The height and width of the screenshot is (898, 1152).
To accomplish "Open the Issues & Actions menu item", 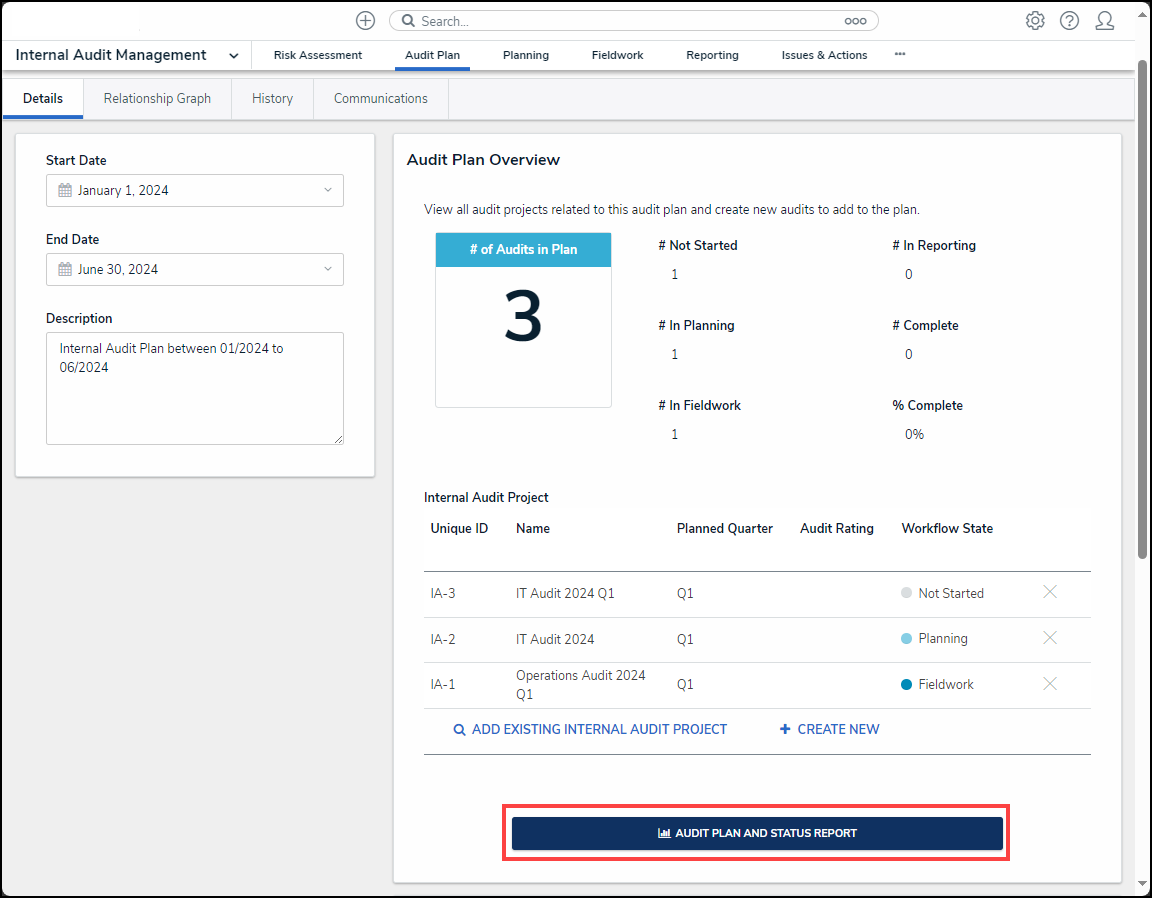I will click(x=824, y=56).
